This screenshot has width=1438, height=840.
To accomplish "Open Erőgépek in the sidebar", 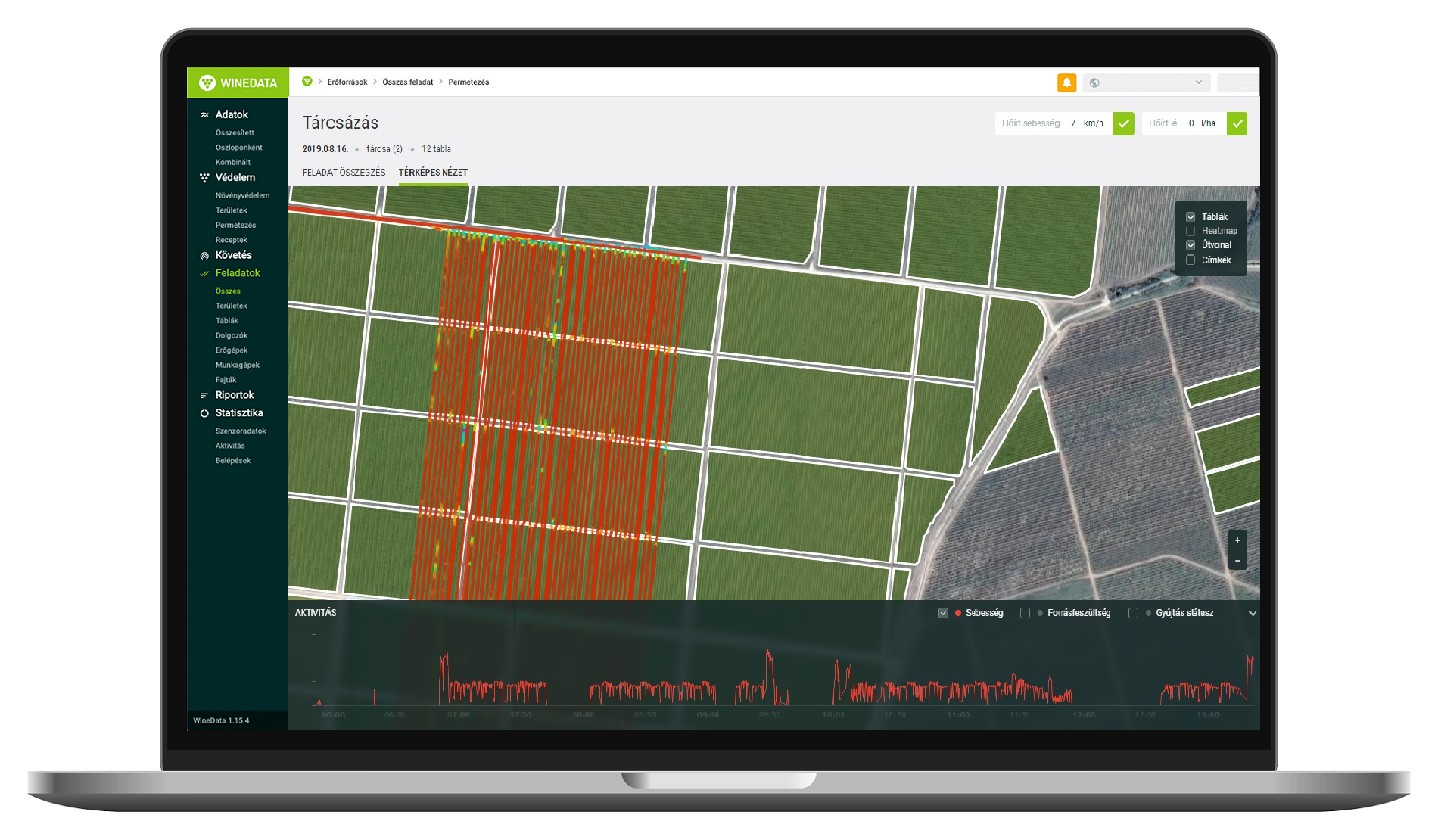I will [232, 350].
